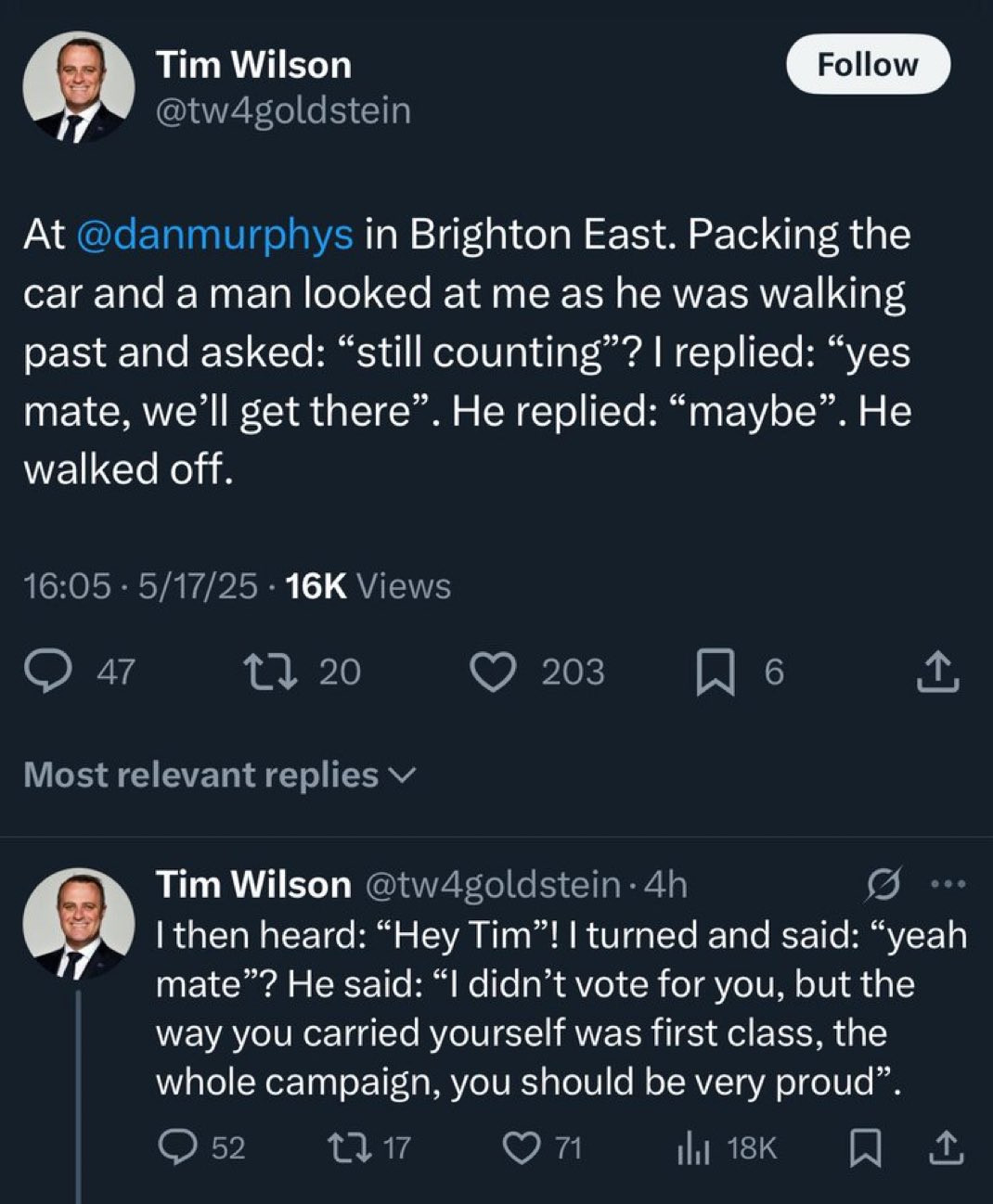The image size is (993, 1204).
Task: Click the 16K Views count
Action: tap(368, 586)
